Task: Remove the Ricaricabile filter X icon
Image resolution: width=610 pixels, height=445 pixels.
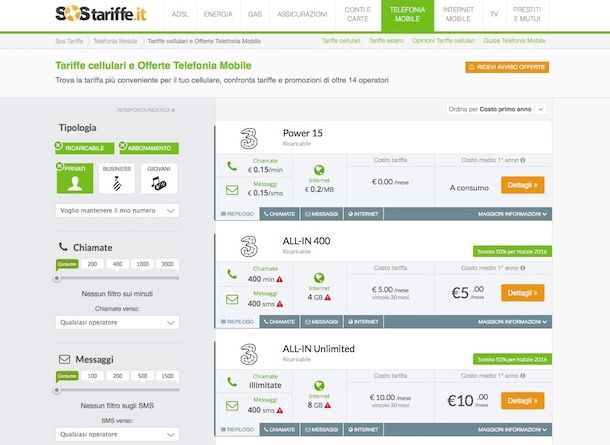Action: [x=58, y=145]
